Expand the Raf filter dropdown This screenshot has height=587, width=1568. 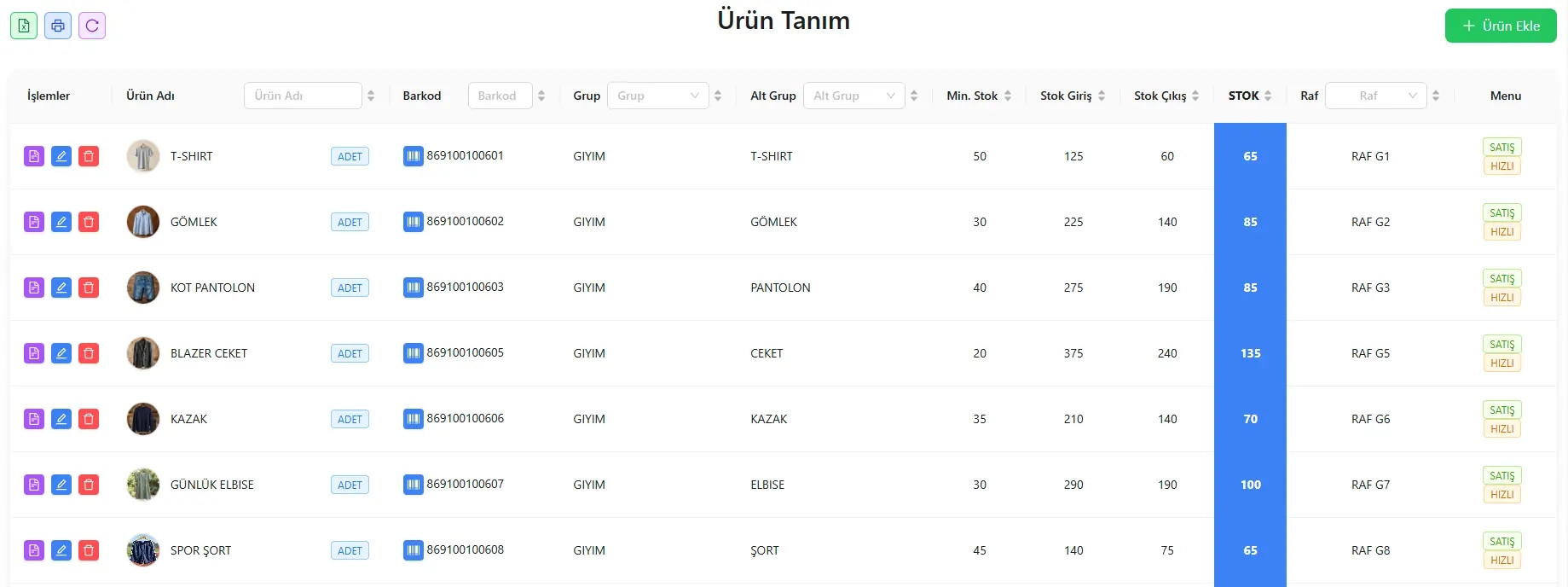1376,96
